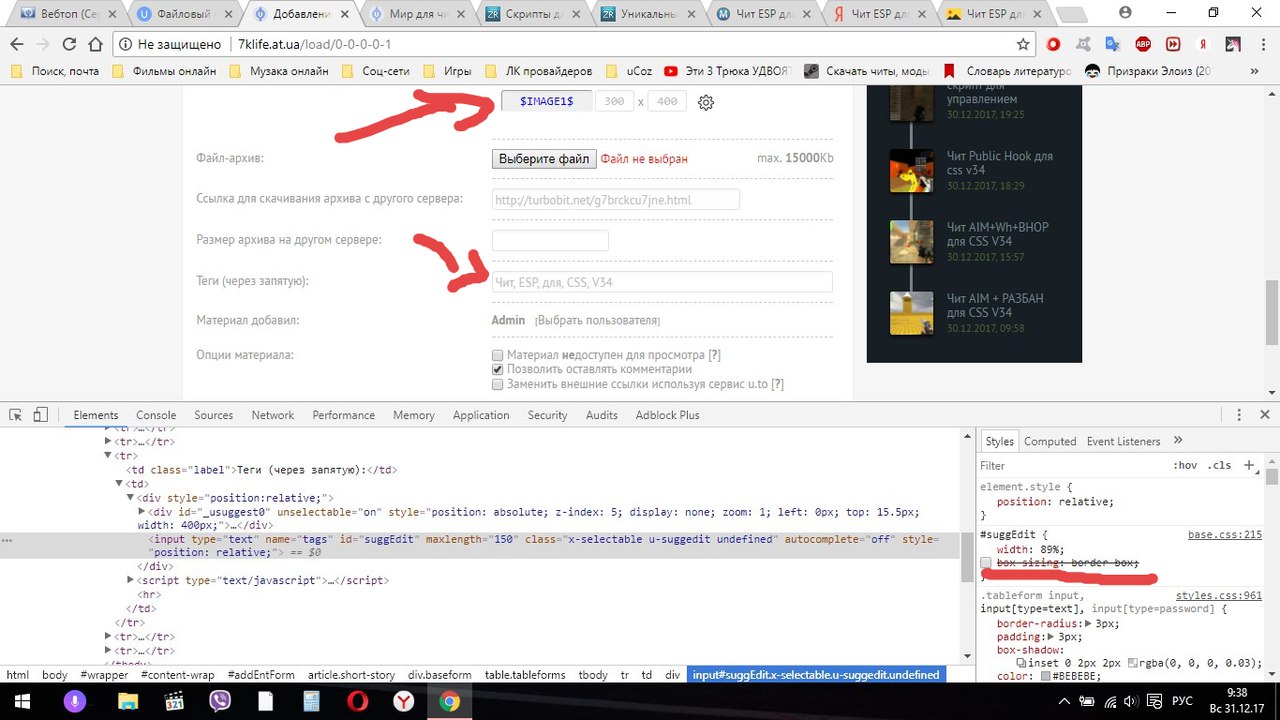Click the archive download link input field

click(x=616, y=200)
